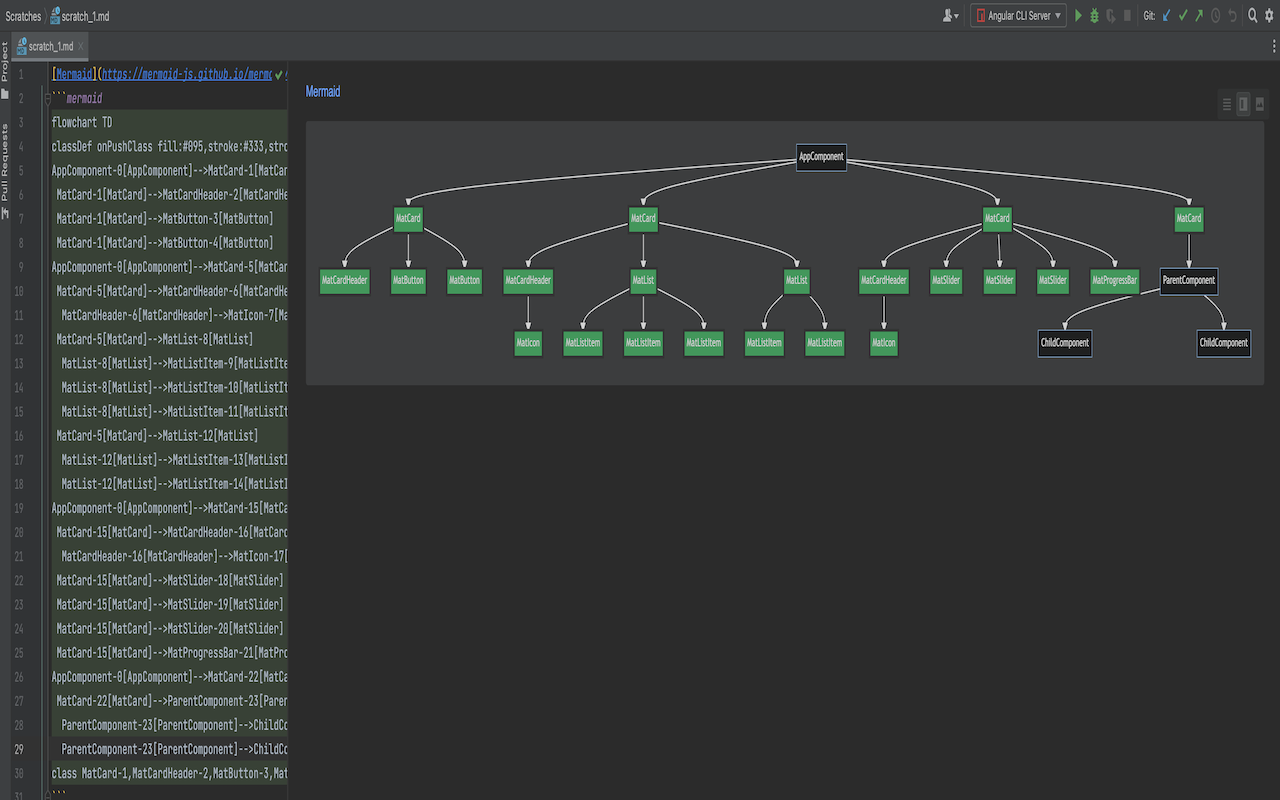Close the scratch_1.md tab
Screen dimensions: 1280x800
coord(81,47)
